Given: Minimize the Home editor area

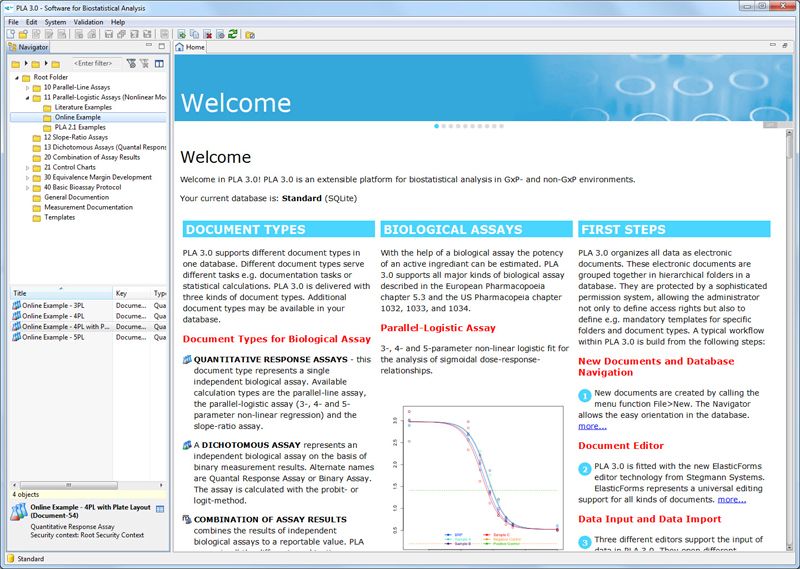Looking at the screenshot, I should [772, 45].
